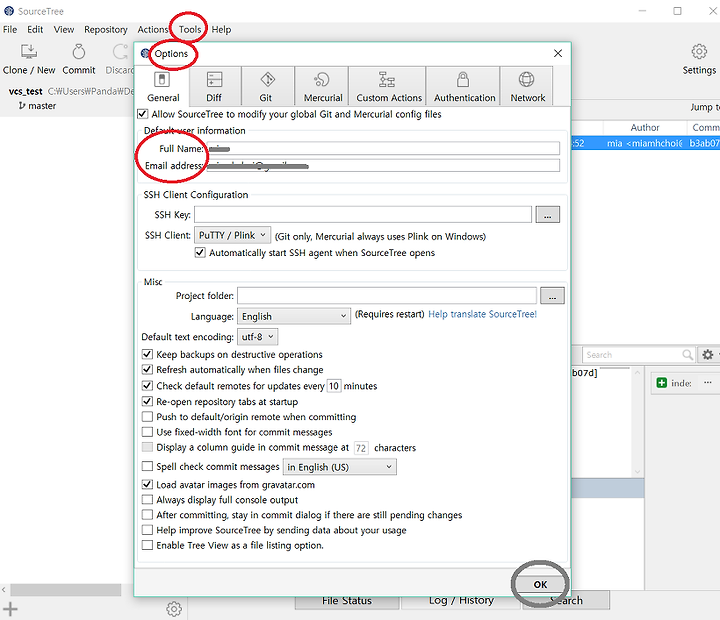Toggle Allow SourceTree to modify global config
The image size is (720, 620).
[x=142, y=113]
